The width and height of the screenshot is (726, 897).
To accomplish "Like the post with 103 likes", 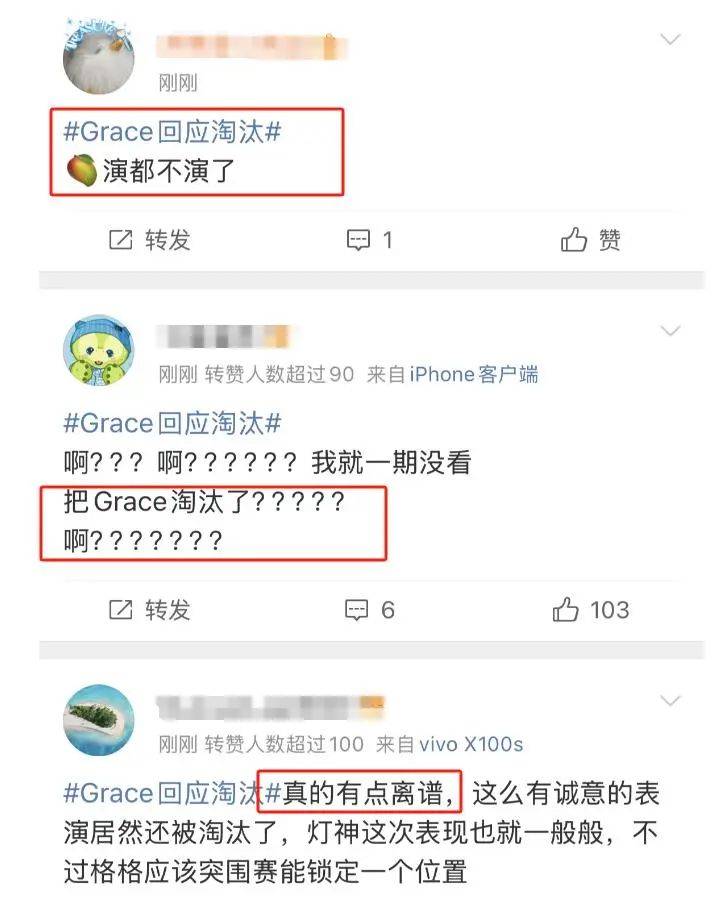I will click(x=590, y=609).
